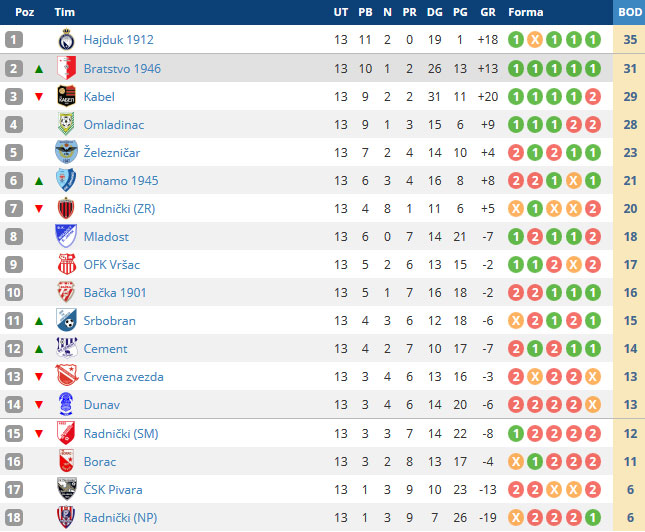Click the GR column header
The height and width of the screenshot is (532, 645).
coord(488,12)
